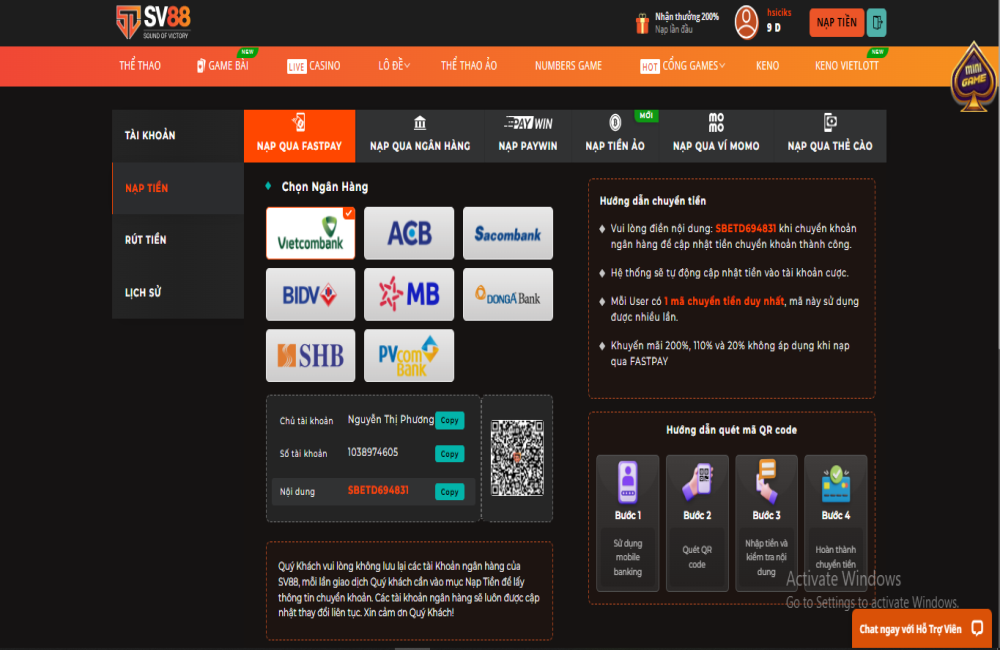Open the Thể Thao Ảo menu
The width and height of the screenshot is (1000, 650).
pos(469,66)
